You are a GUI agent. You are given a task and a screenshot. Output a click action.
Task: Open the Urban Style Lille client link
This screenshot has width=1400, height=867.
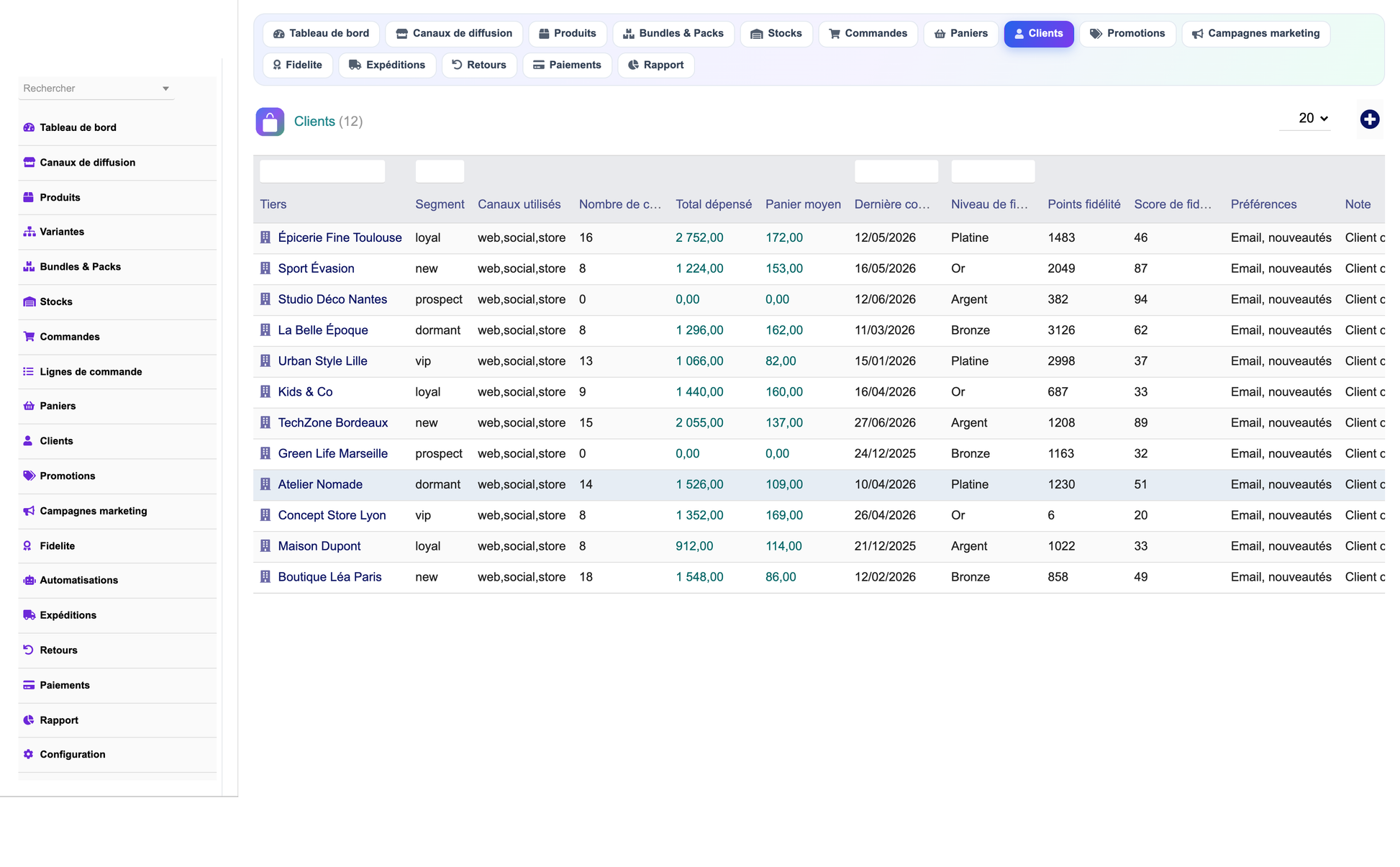pos(322,361)
